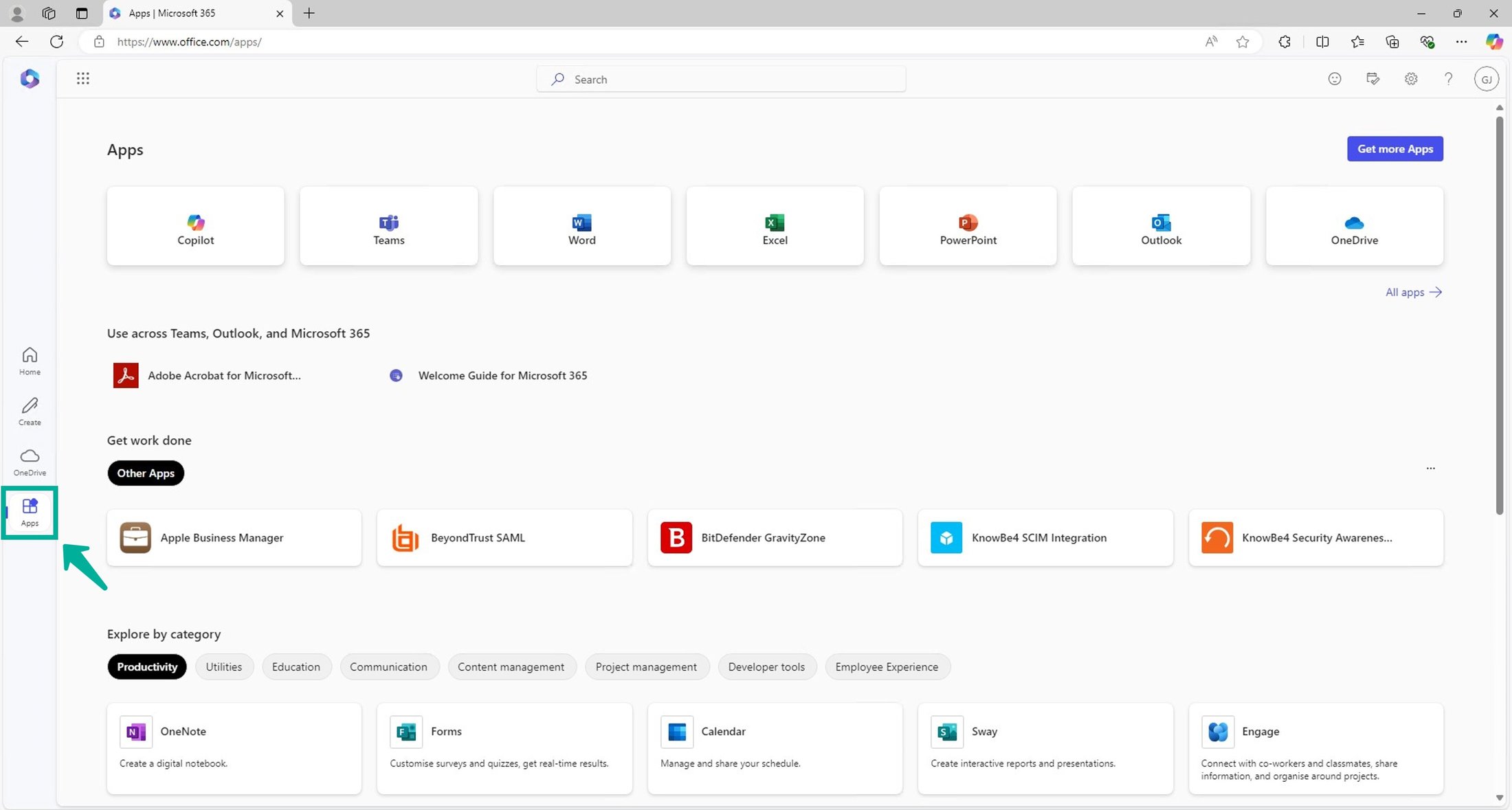Viewport: 1512px width, 810px height.
Task: Start PowerPoint
Action: [x=968, y=227]
